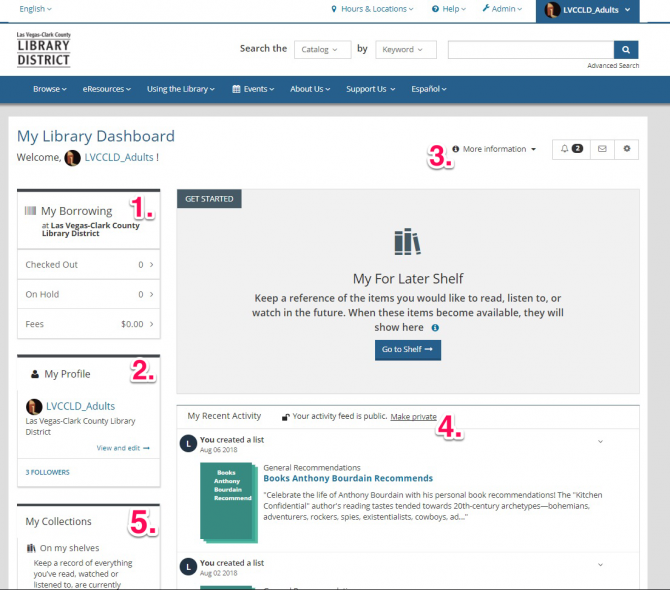Screen dimensions: 670x590
Task: Expand options chevron for Aug 06 2018 activity
Action: click(x=600, y=441)
